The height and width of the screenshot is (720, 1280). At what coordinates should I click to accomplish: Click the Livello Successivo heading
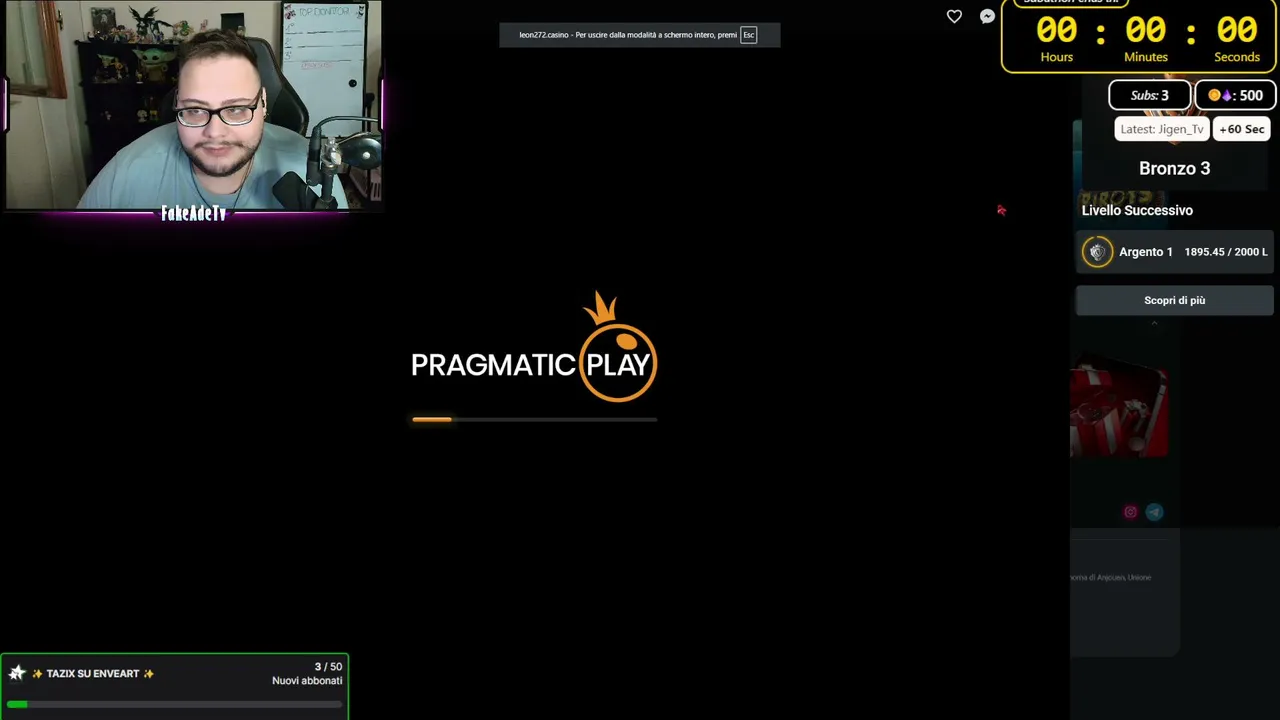pos(1137,210)
